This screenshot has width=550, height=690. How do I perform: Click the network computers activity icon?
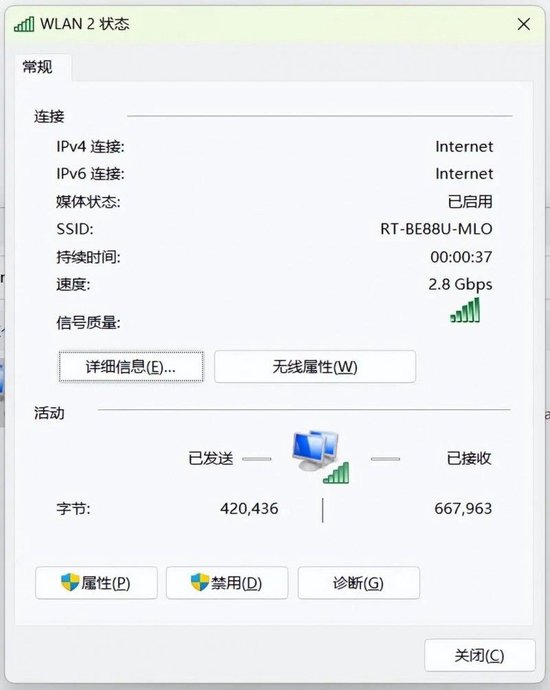coord(315,451)
